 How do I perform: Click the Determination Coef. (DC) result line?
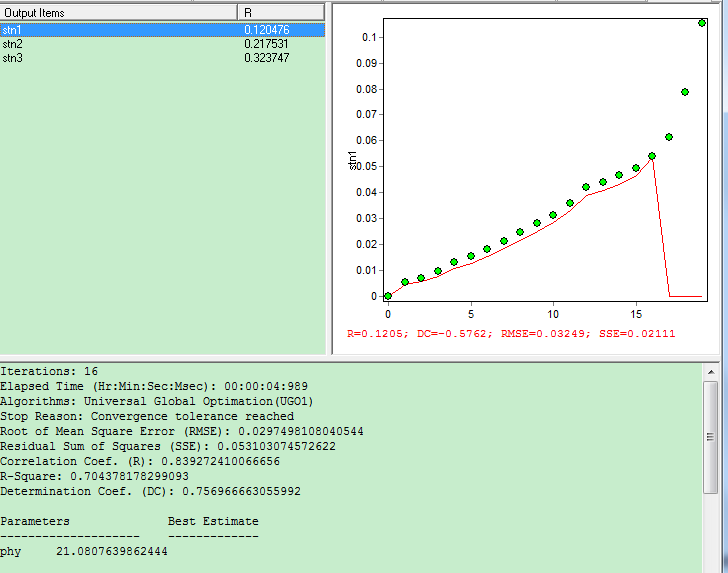[150, 491]
